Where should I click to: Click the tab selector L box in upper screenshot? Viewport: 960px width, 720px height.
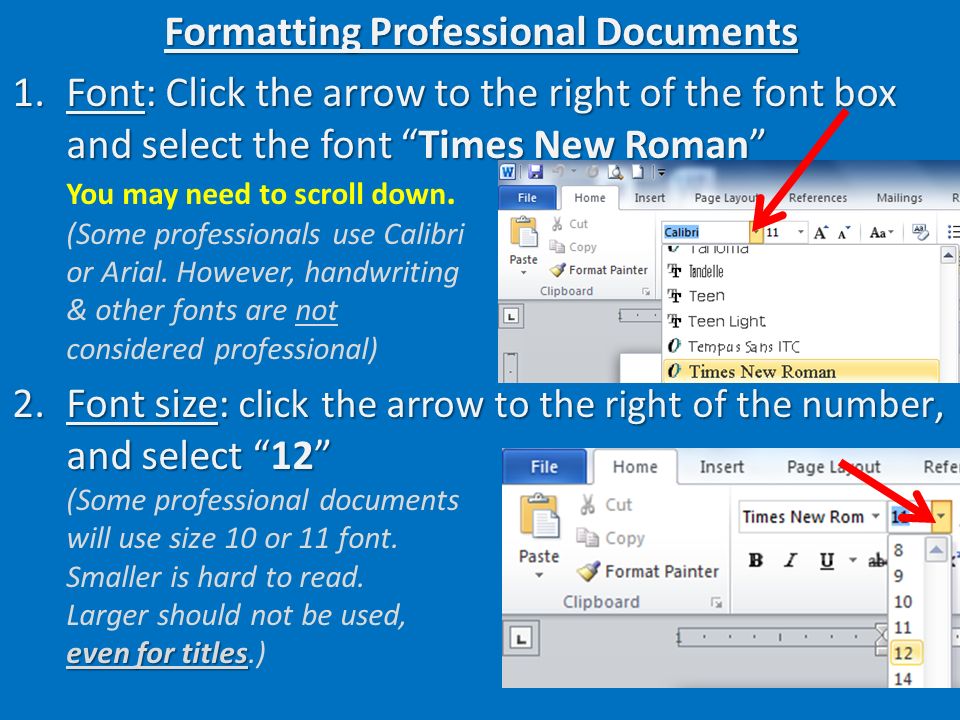click(511, 316)
